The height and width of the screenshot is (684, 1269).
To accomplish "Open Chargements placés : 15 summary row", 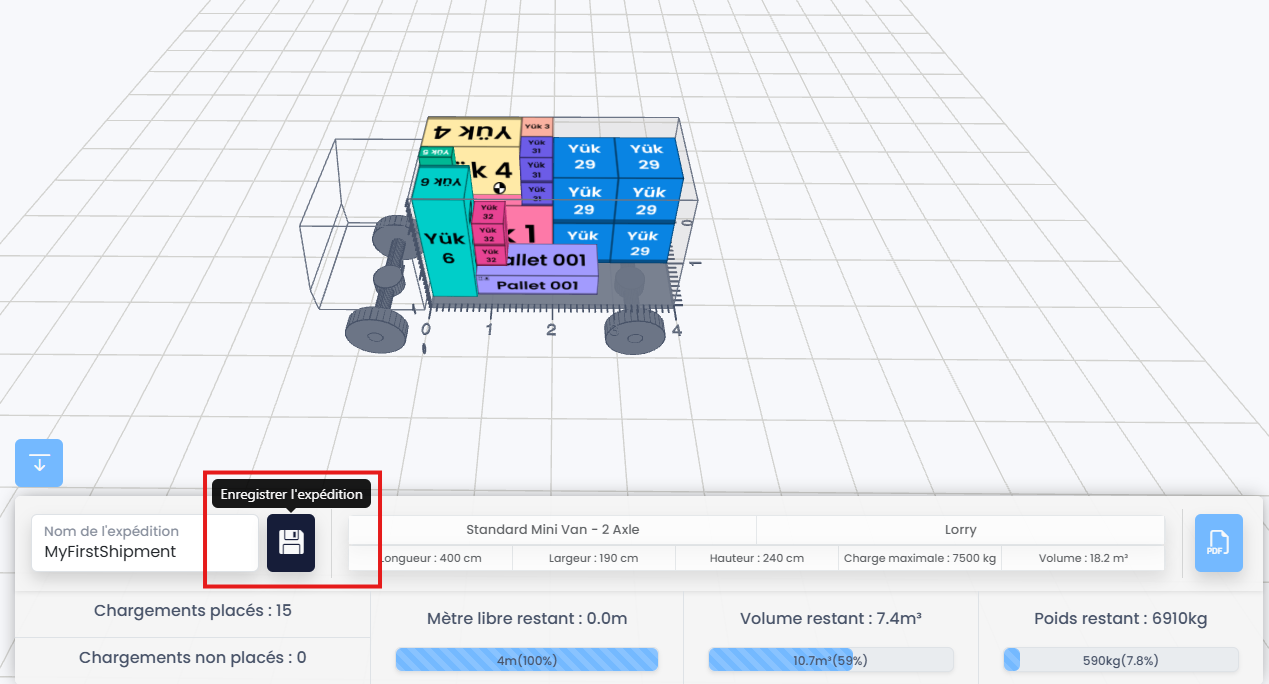I will pyautogui.click(x=192, y=610).
